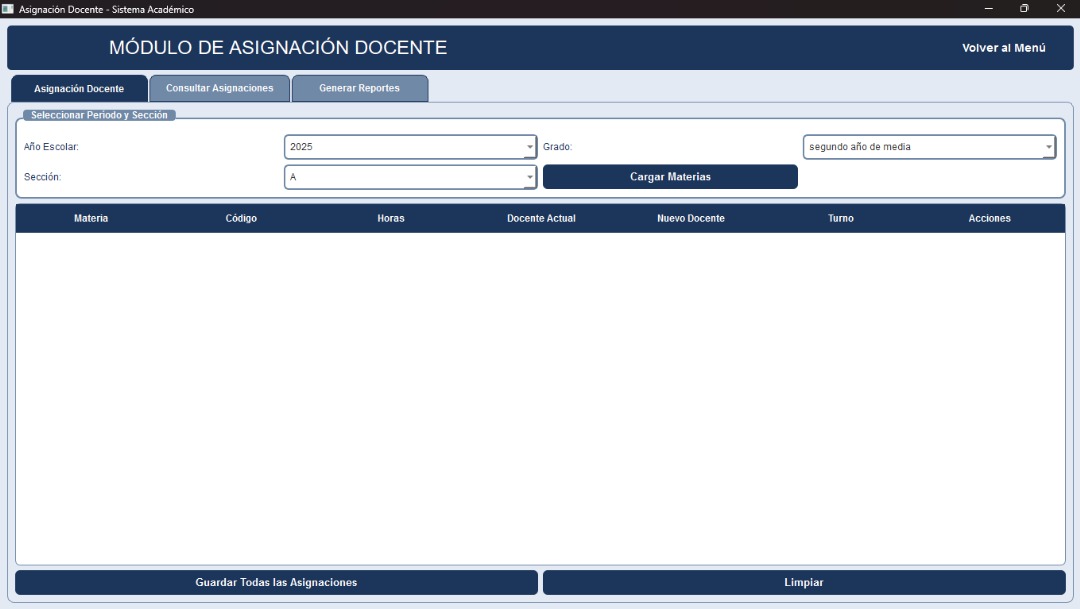Viewport: 1080px width, 609px height.
Task: Click Volver al Menú
Action: (x=1003, y=48)
